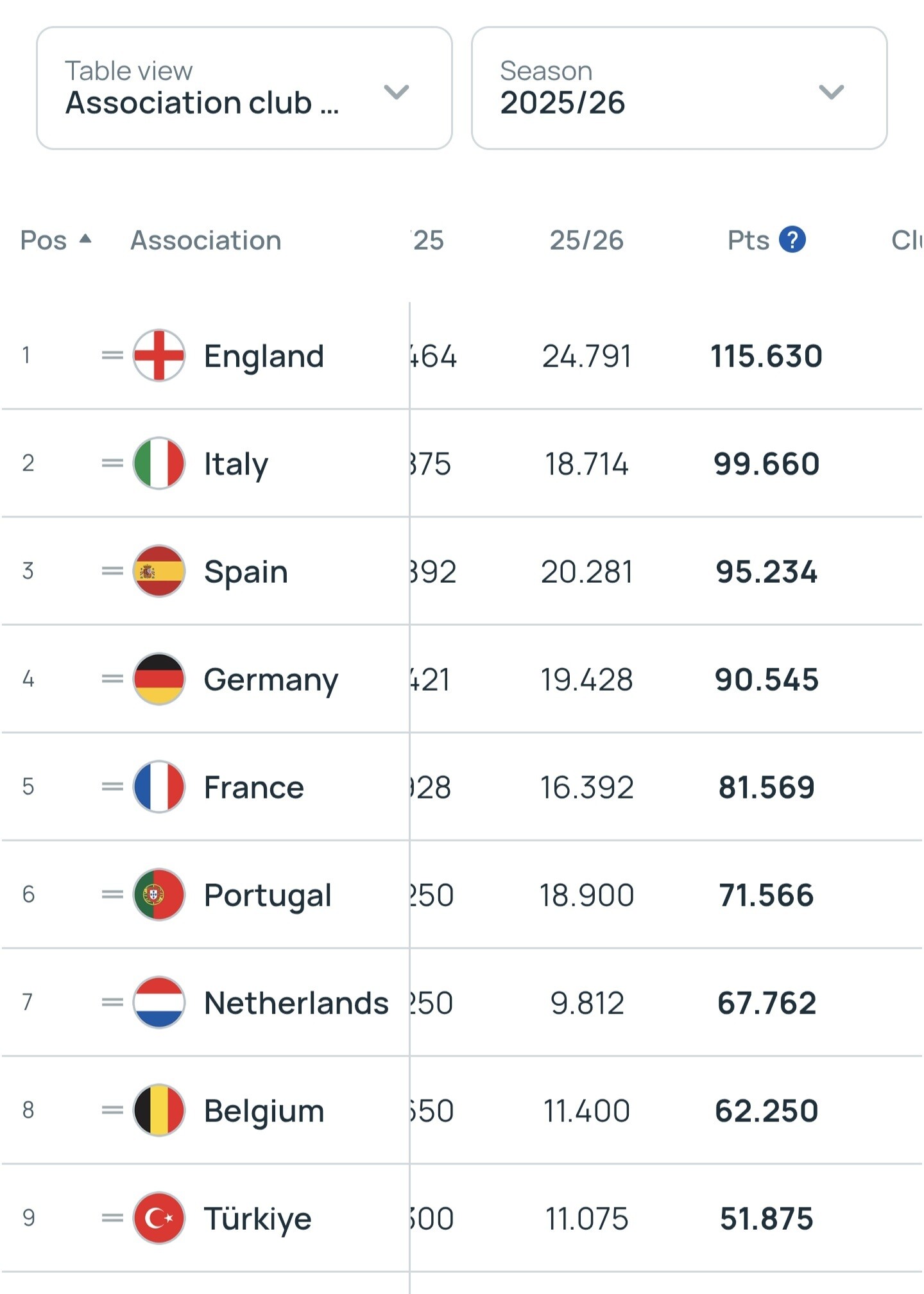924x1294 pixels.
Task: Open the Belgium association link
Action: point(264,1110)
